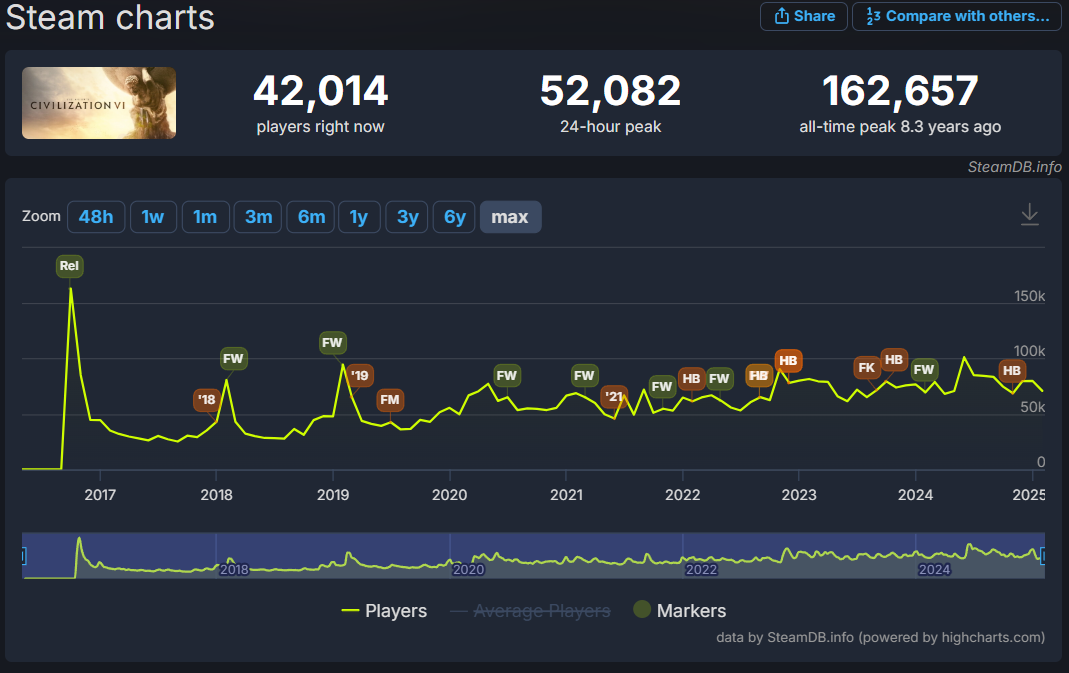Download chart via the download arrow icon
This screenshot has height=673, width=1069.
(x=1029, y=215)
